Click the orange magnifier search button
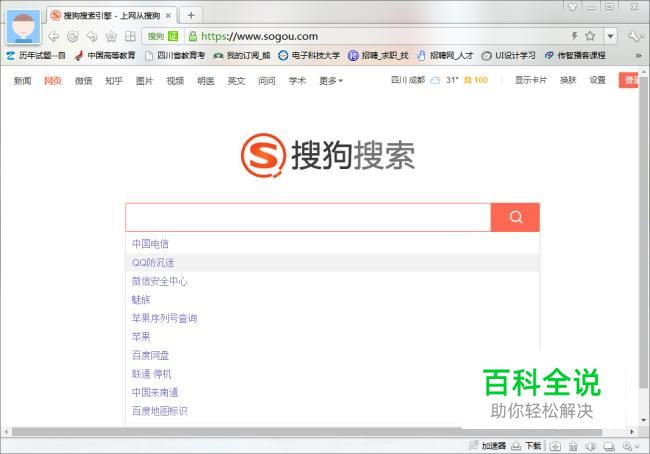The image size is (650, 454). 515,217
